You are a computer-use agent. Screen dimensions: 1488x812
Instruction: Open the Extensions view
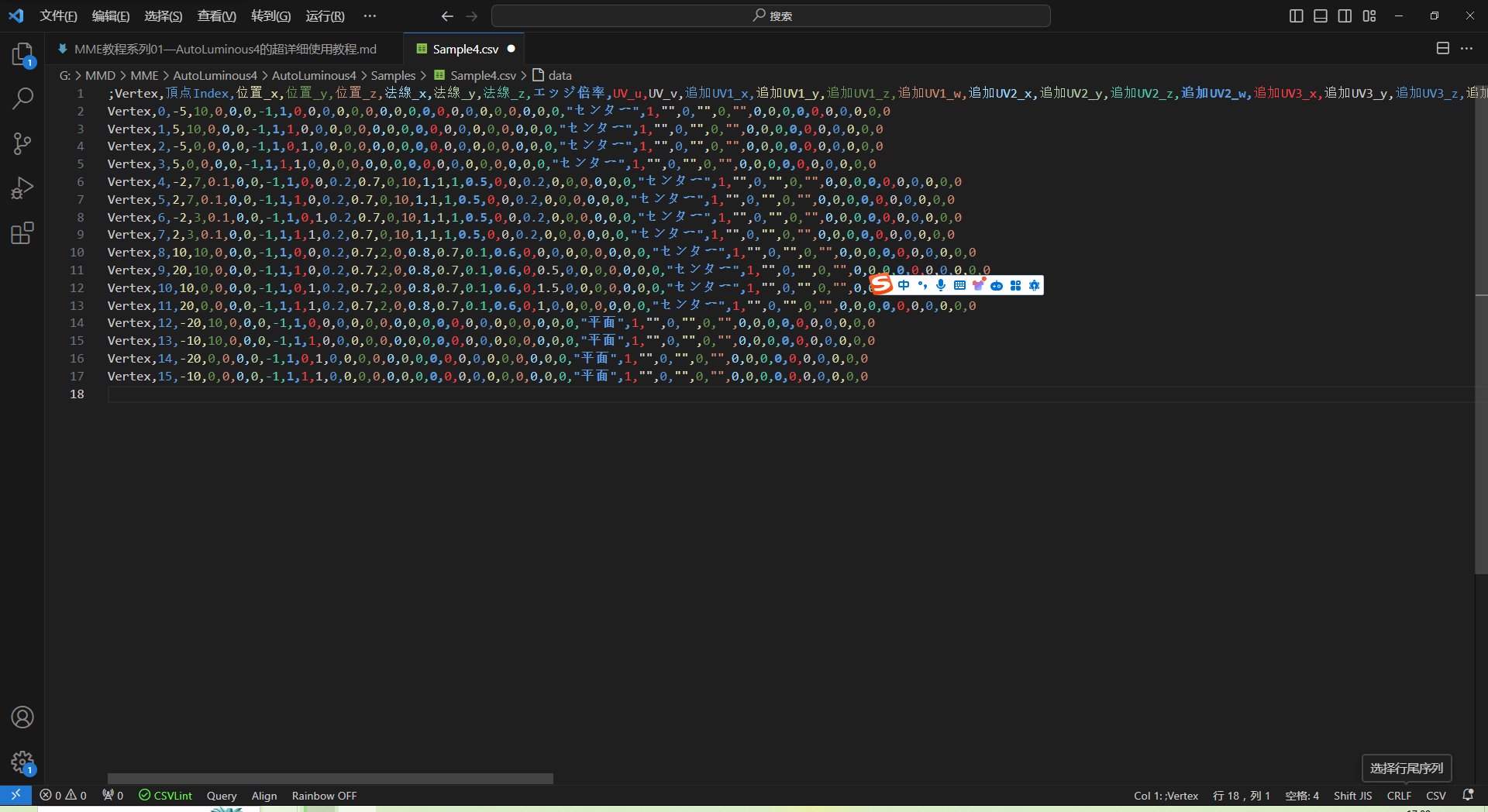(x=22, y=233)
